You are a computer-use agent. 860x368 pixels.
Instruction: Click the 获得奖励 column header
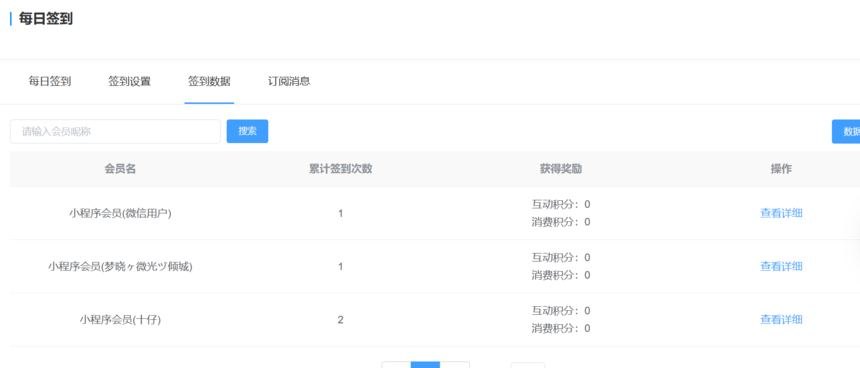pyautogui.click(x=561, y=169)
